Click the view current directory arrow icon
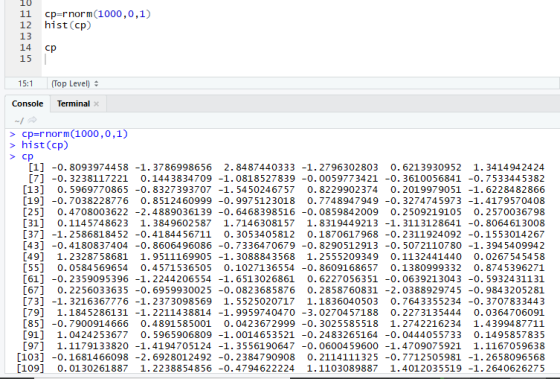Viewport: 560px width, 379px height. pos(32,120)
